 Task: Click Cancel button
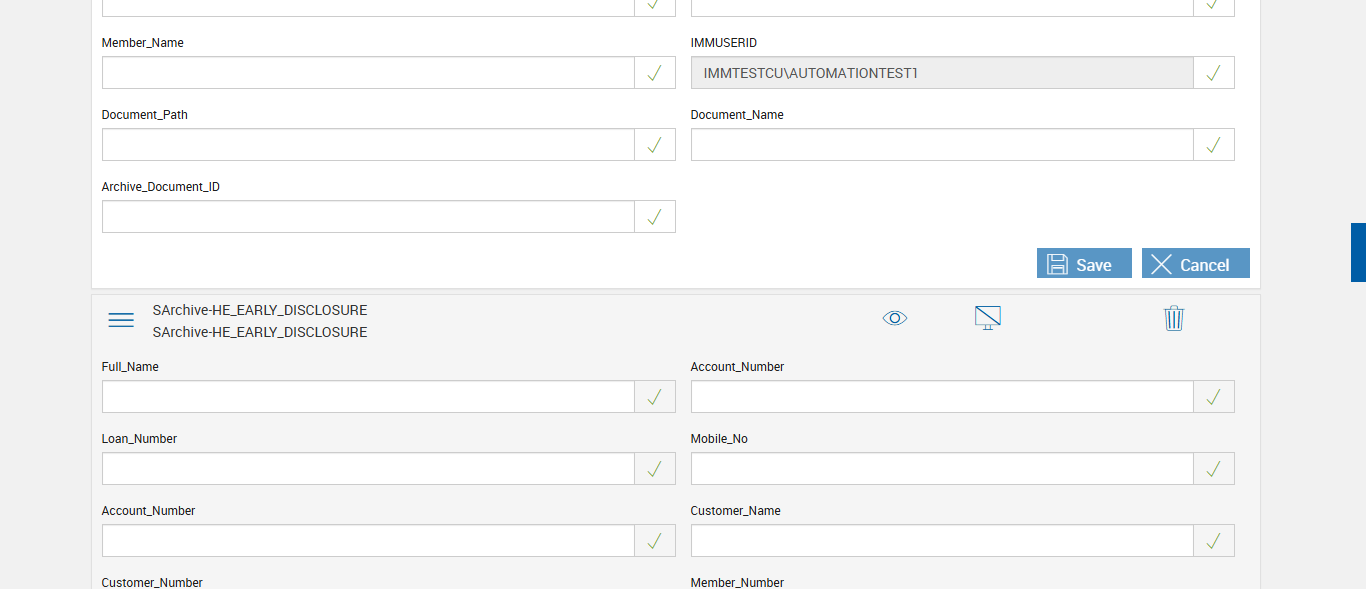click(x=1195, y=264)
